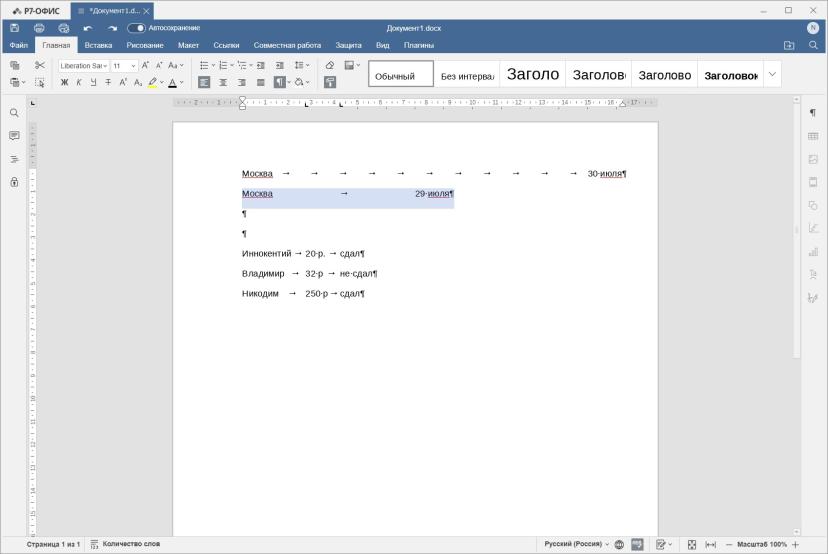Toggle the Автосохранение switch
The width and height of the screenshot is (828, 554).
136,28
